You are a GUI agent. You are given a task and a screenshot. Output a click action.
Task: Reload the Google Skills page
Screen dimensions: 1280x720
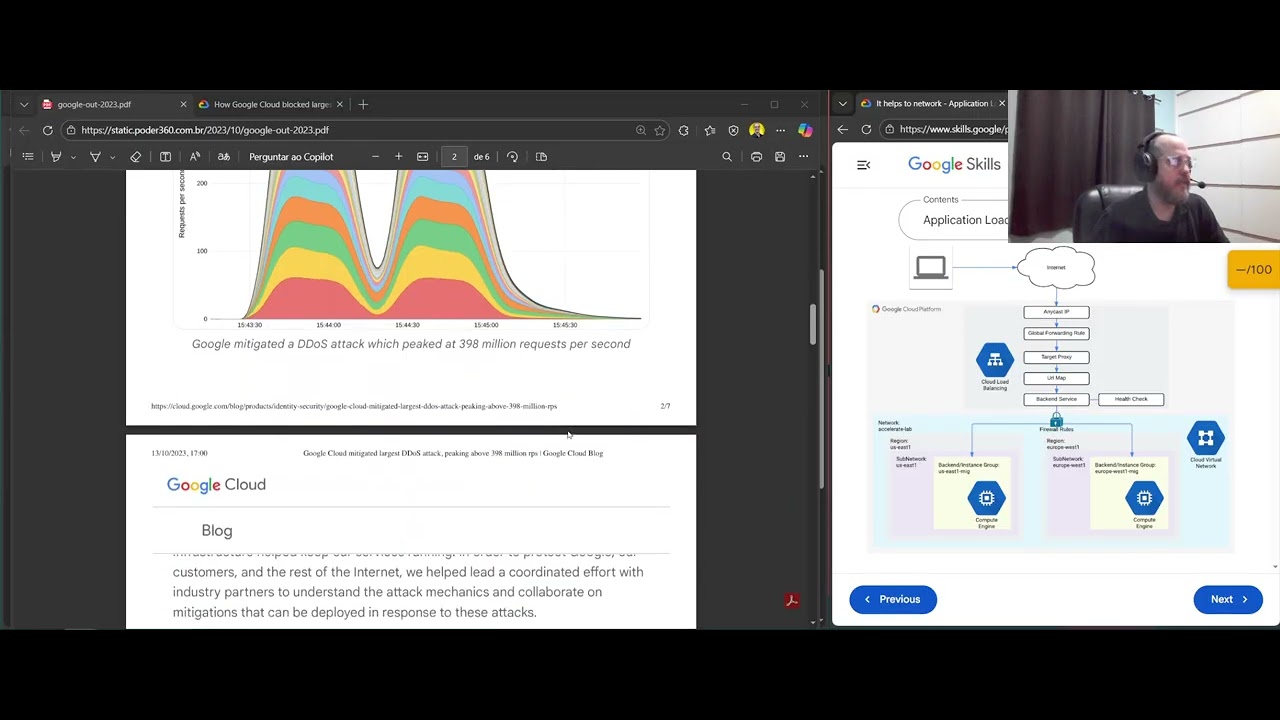(x=866, y=130)
